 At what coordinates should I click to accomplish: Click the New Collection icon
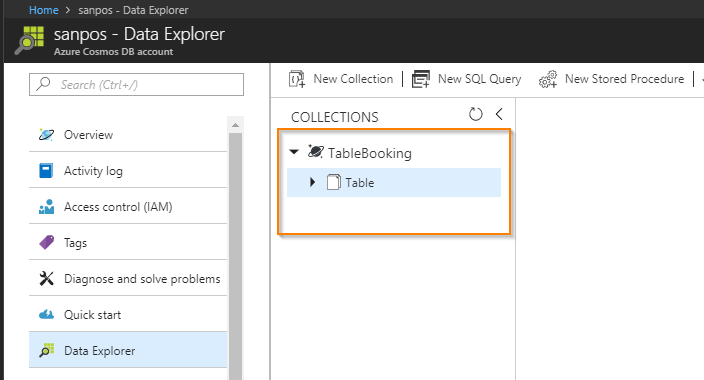tap(297, 79)
